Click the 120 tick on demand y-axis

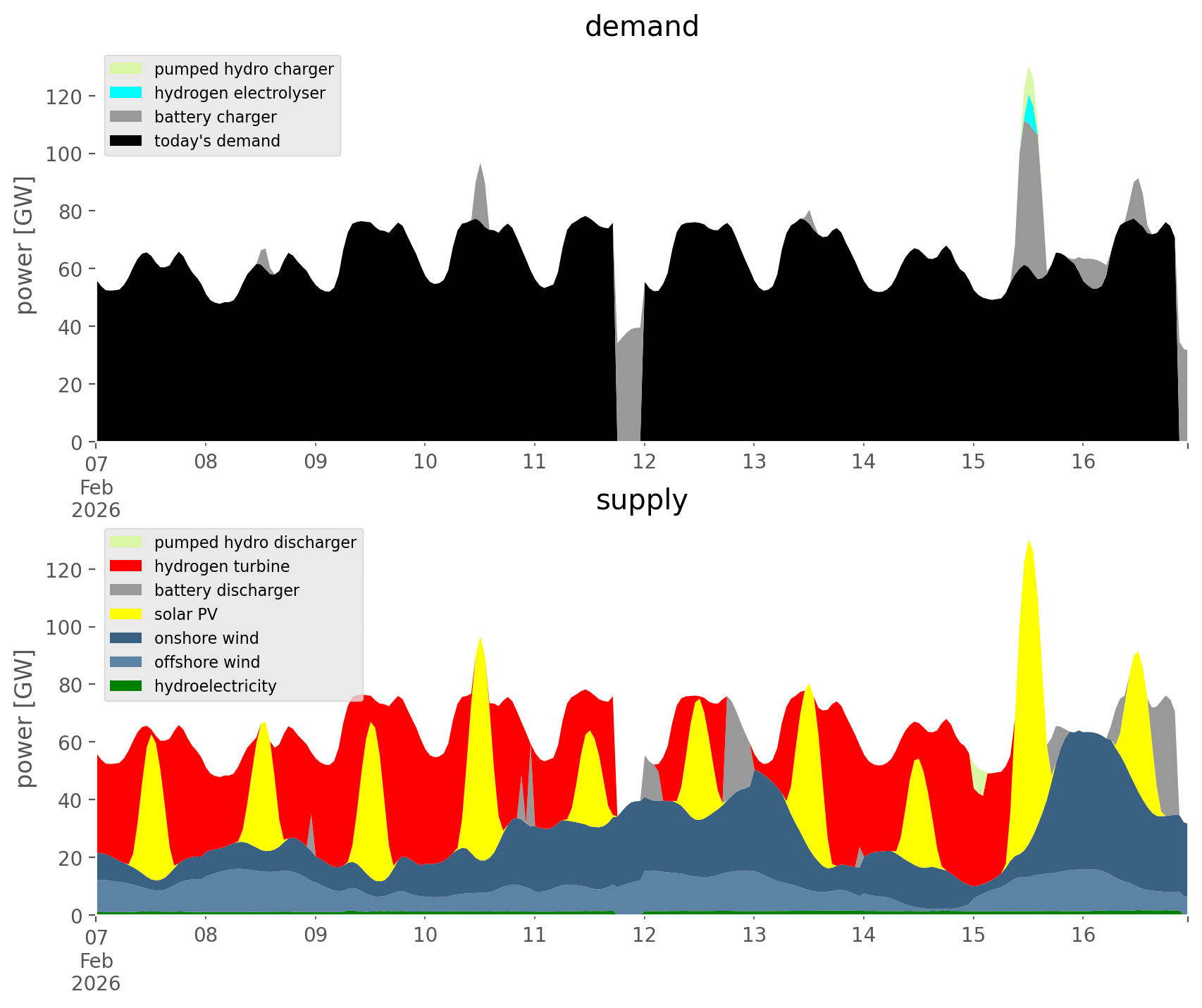(x=64, y=97)
